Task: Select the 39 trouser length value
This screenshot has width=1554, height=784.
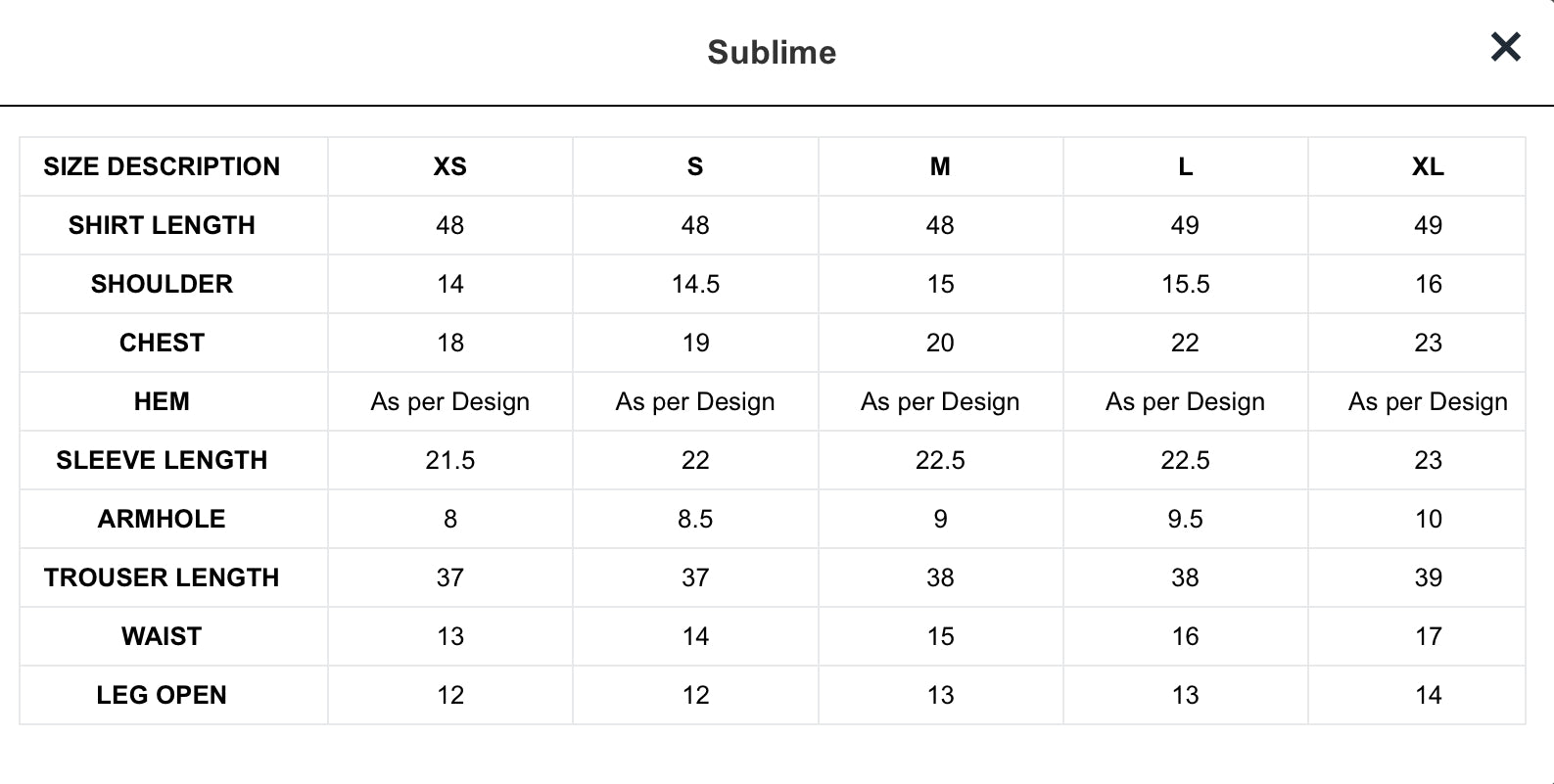Action: (1428, 577)
